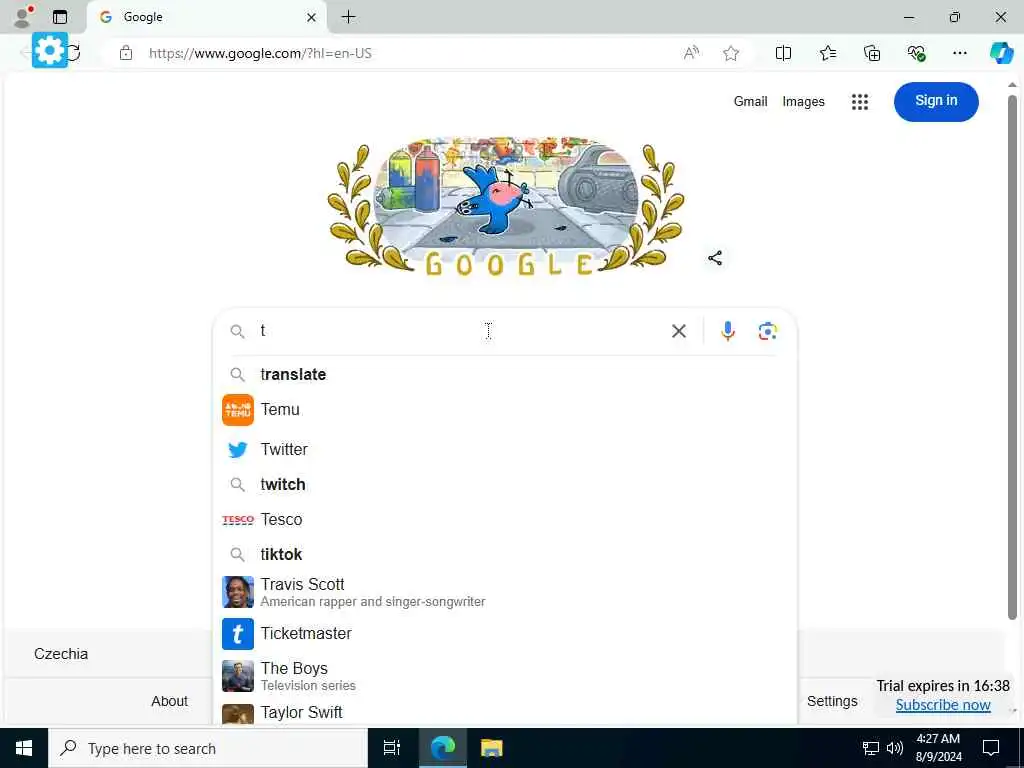Click the site lock icon in the address bar

tap(126, 54)
